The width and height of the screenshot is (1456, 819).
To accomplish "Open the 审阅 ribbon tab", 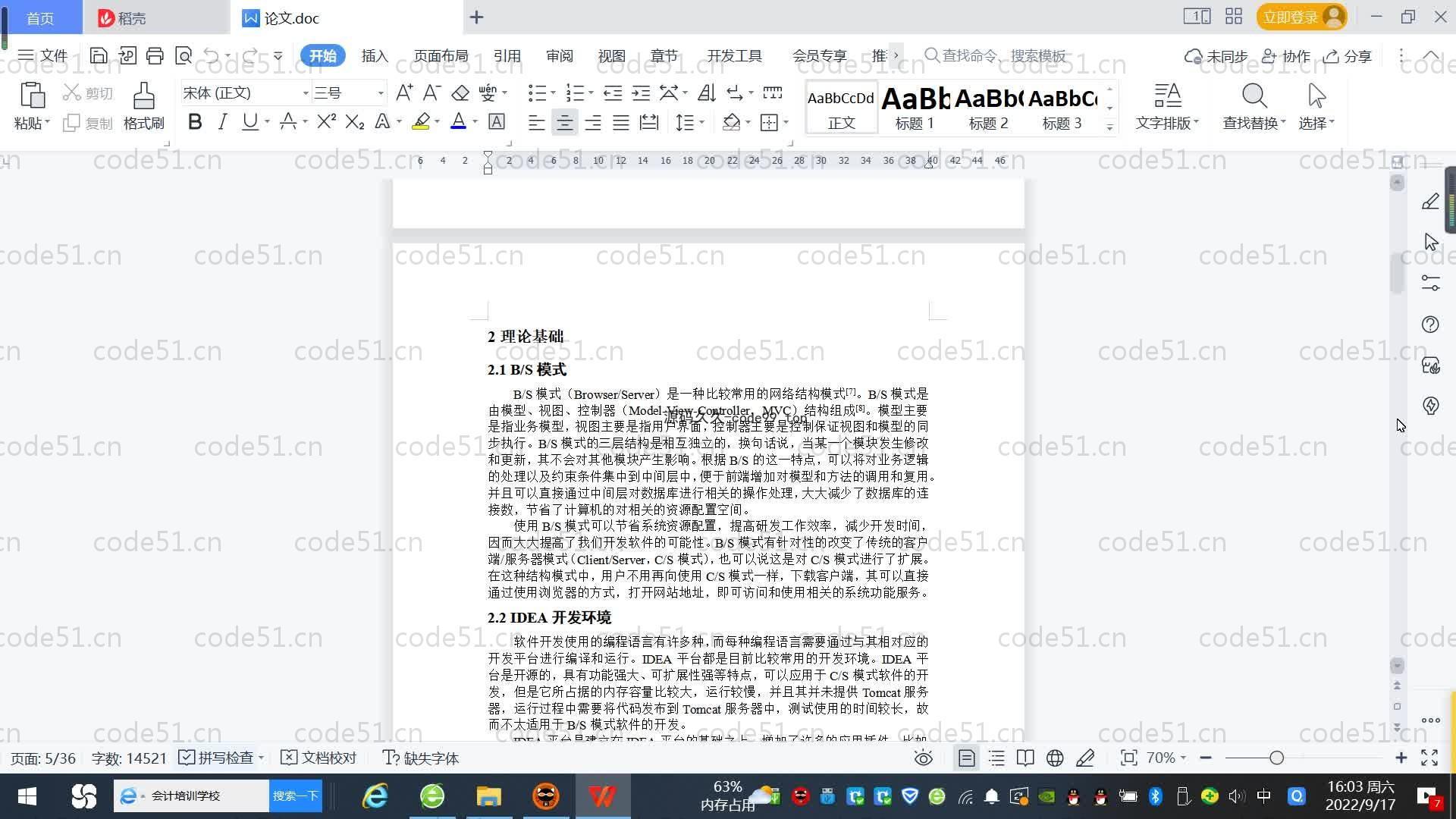I will coord(559,55).
